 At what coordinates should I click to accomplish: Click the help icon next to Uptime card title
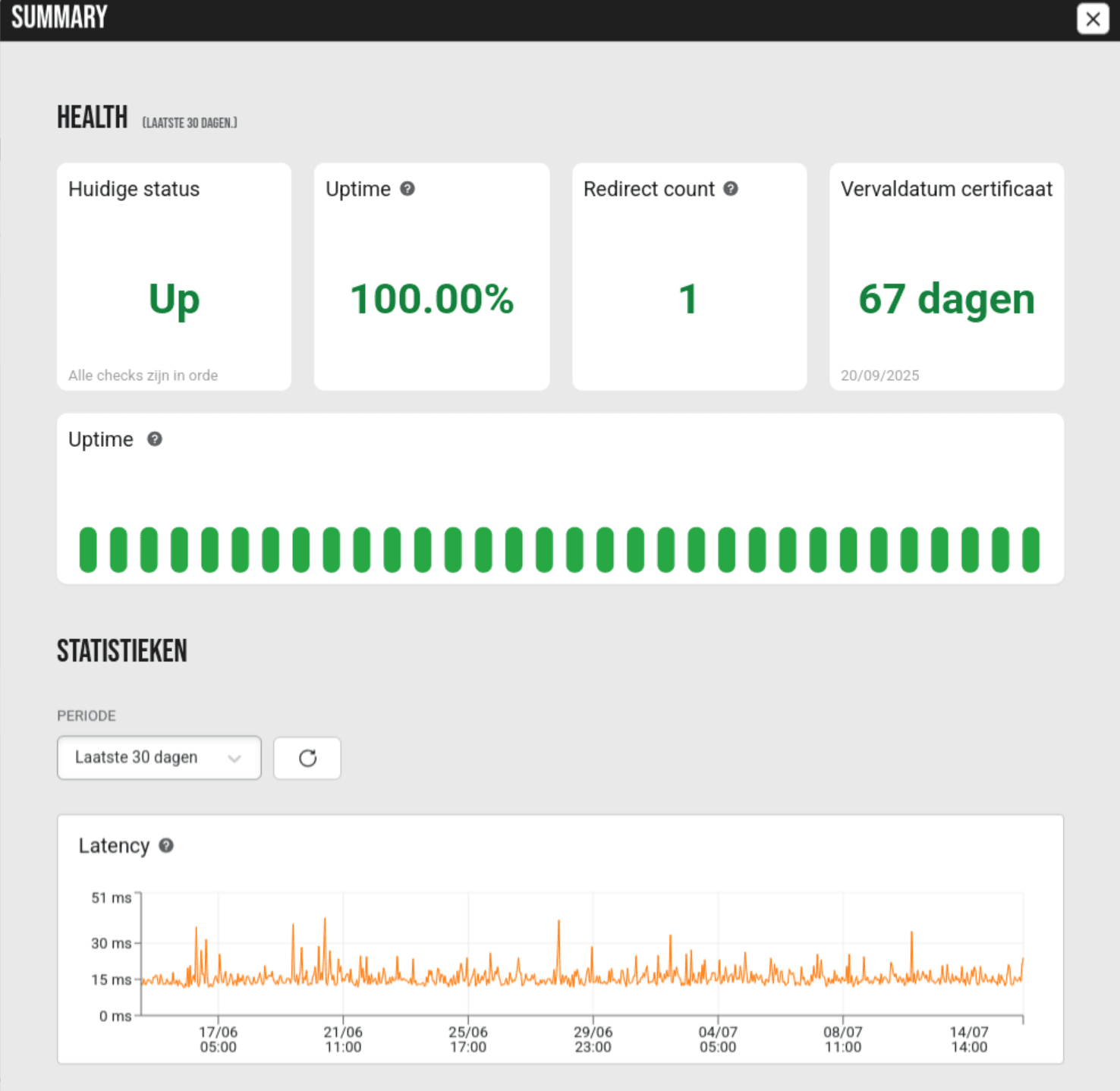[407, 188]
